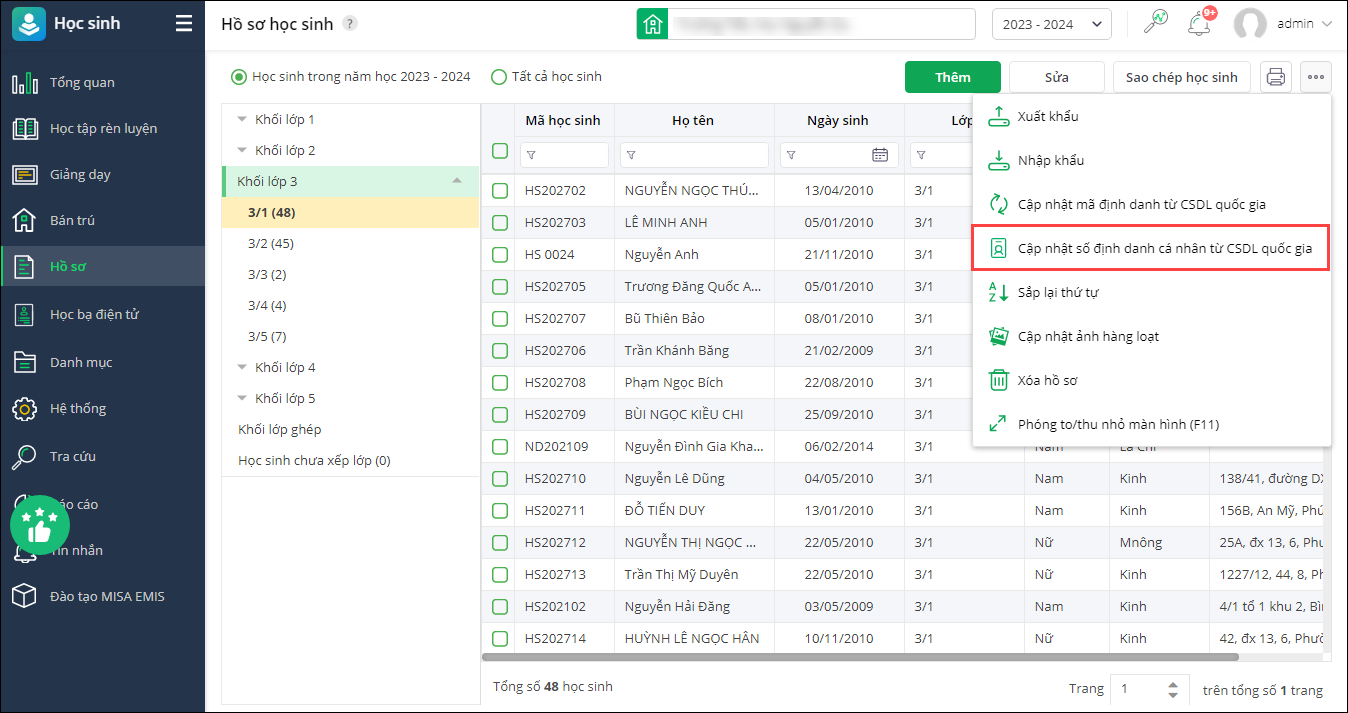
Task: Choose Nhập khẩu from the menu
Action: pyautogui.click(x=1152, y=160)
